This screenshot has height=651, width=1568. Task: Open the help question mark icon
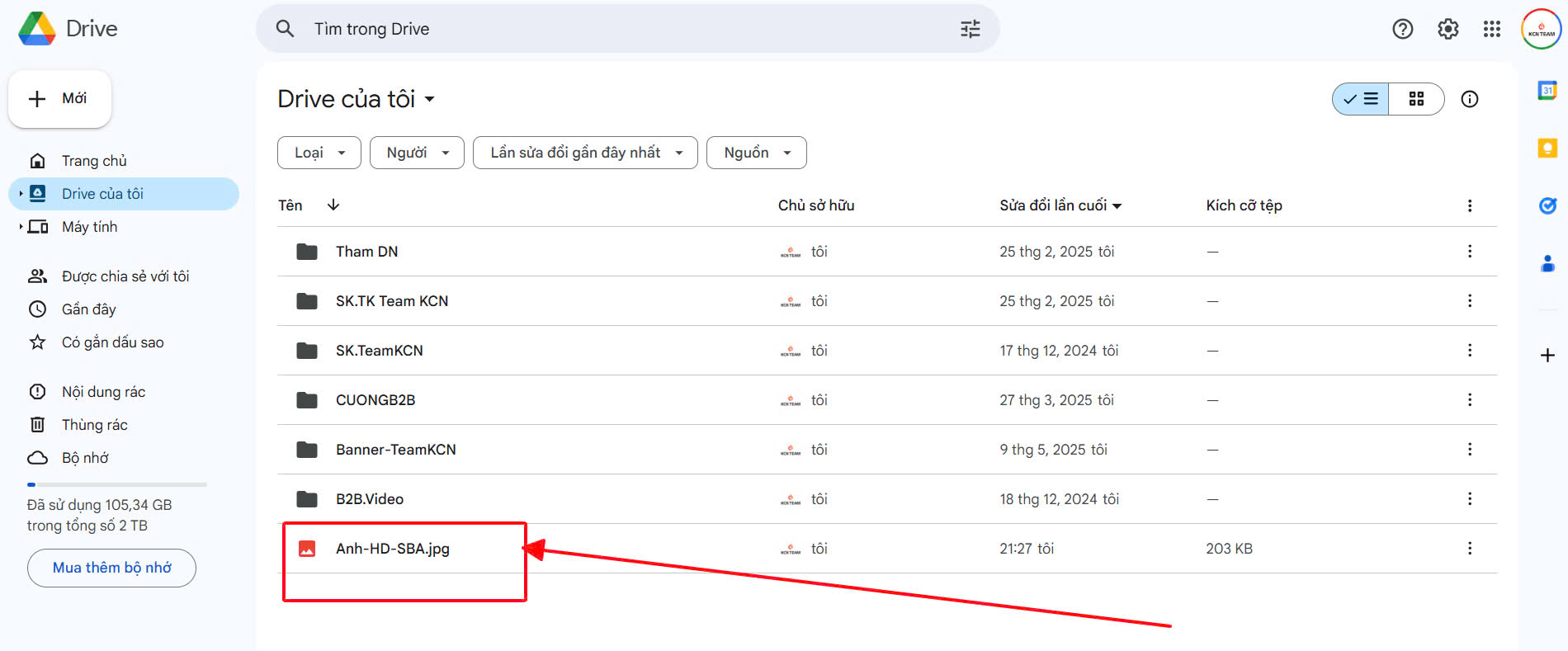click(1402, 29)
